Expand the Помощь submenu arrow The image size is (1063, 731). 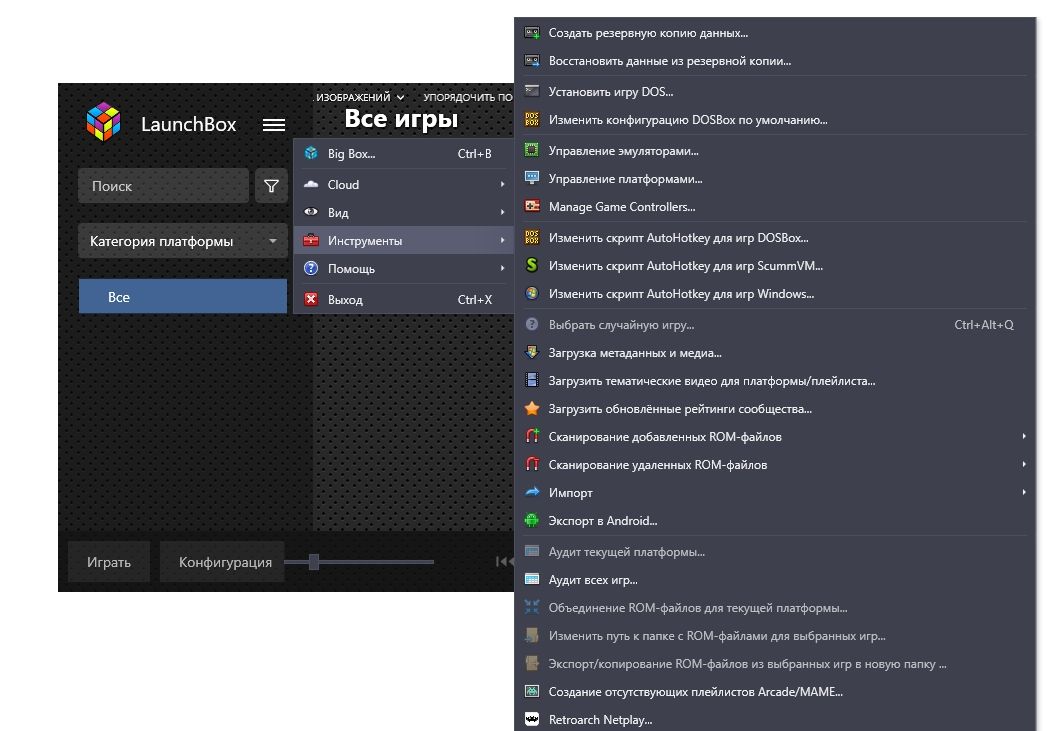[502, 269]
